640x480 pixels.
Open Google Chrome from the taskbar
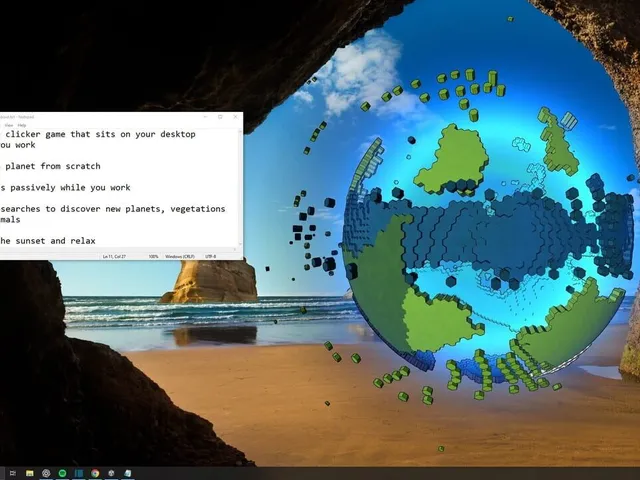(95, 473)
